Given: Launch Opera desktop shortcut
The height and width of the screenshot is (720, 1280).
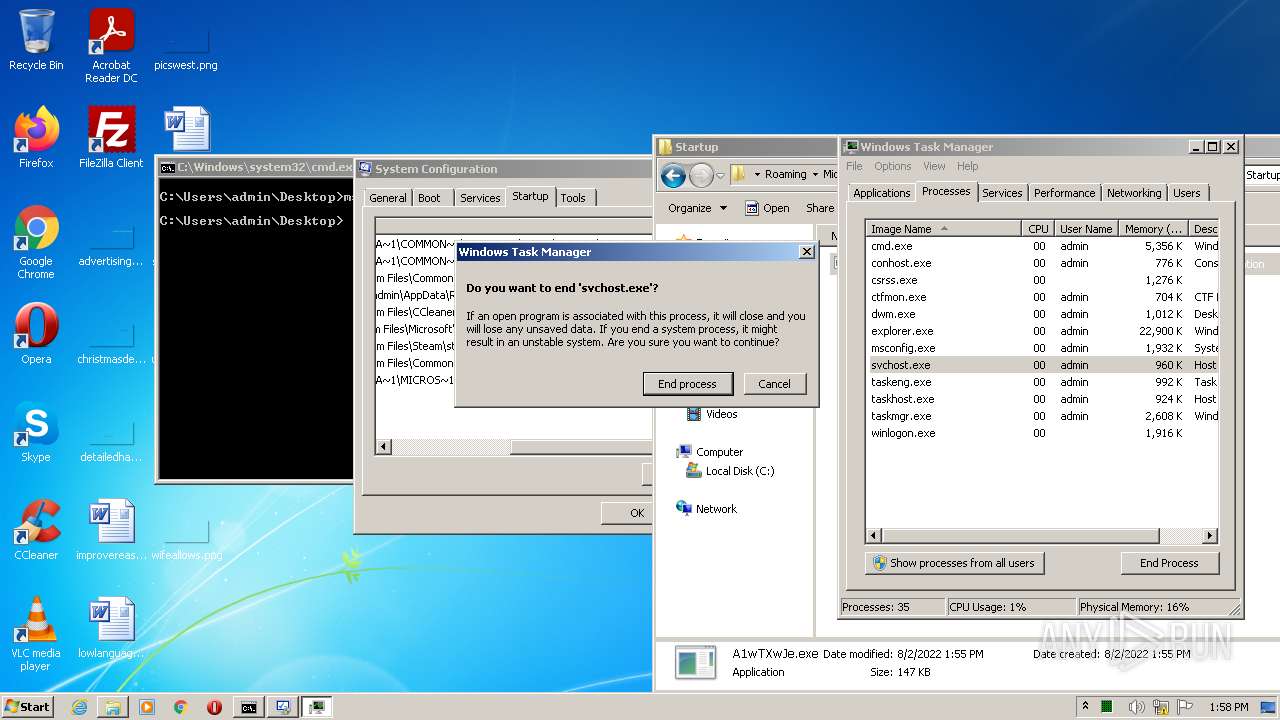Looking at the screenshot, I should click(x=36, y=334).
